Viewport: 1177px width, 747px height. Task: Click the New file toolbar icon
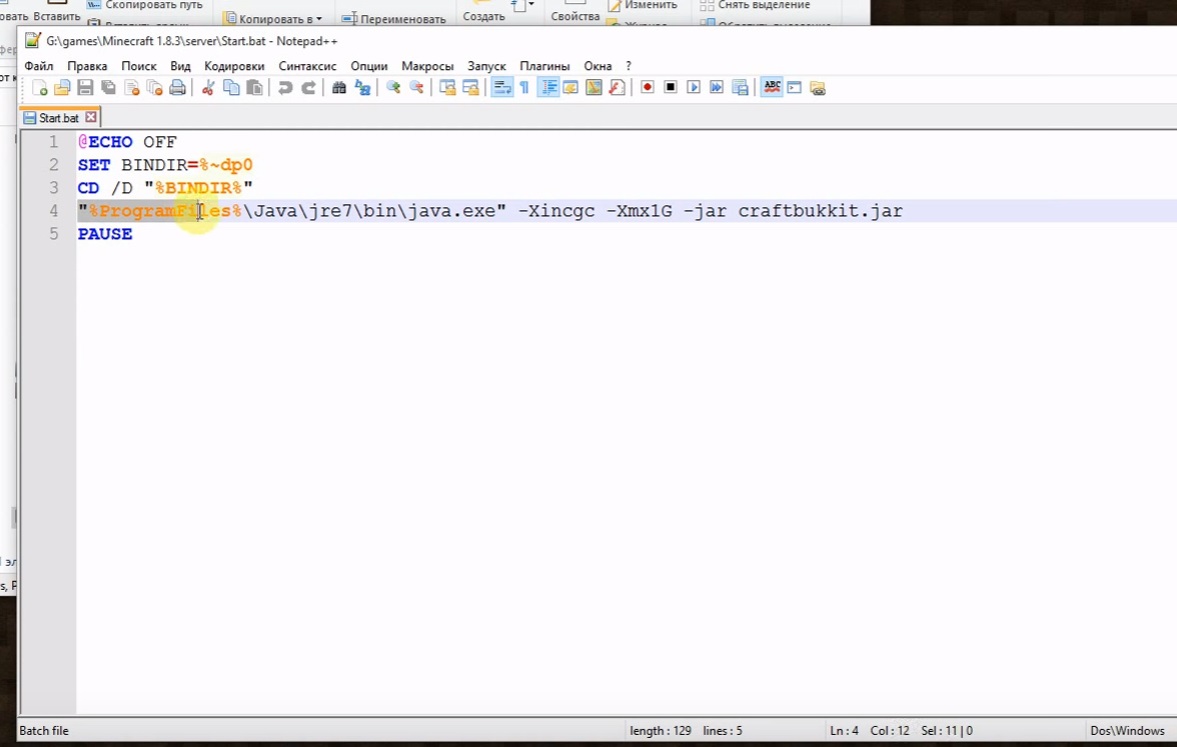coord(39,88)
